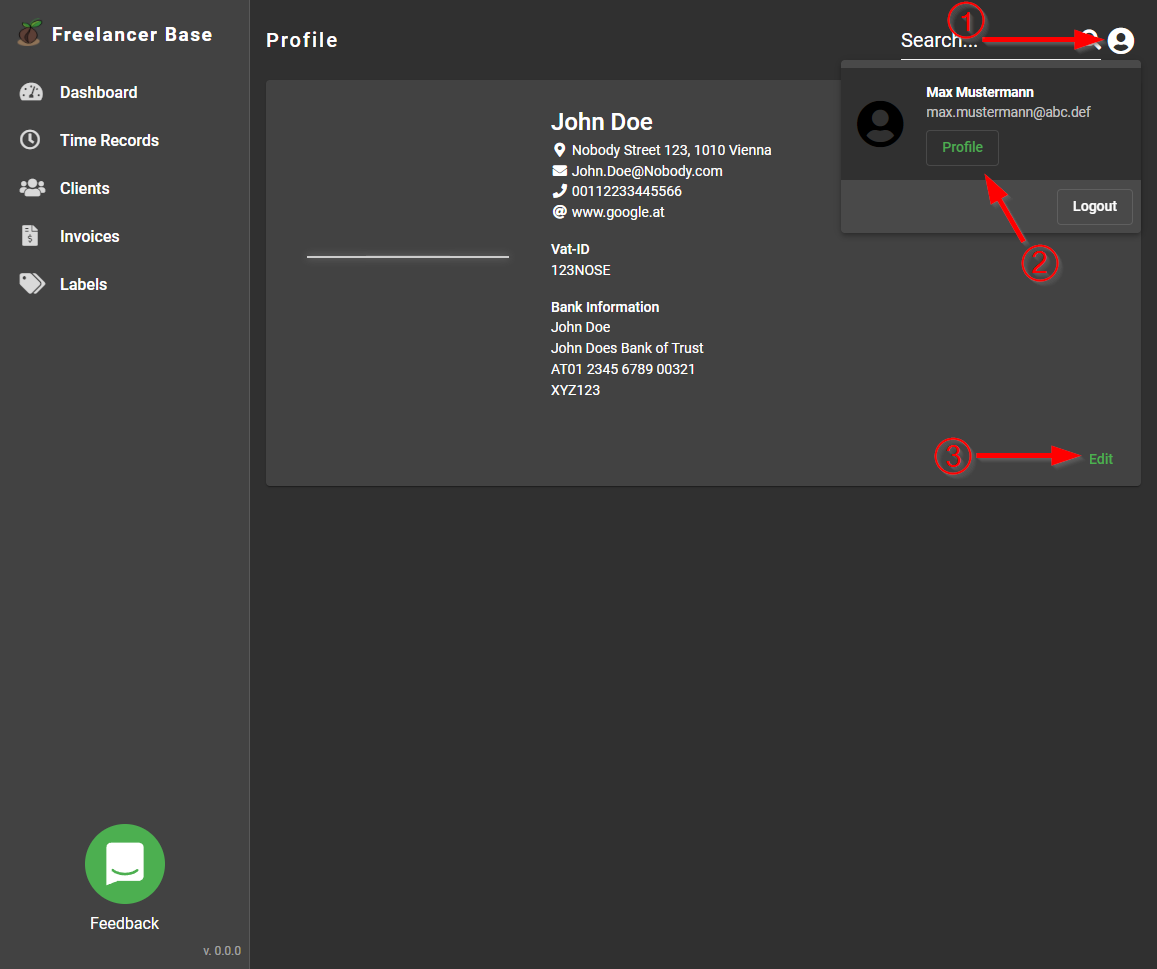Screen dimensions: 1157x969
Task: Click the address 'Nobody Street 123, 1010 Vienna'
Action: pyautogui.click(x=671, y=150)
